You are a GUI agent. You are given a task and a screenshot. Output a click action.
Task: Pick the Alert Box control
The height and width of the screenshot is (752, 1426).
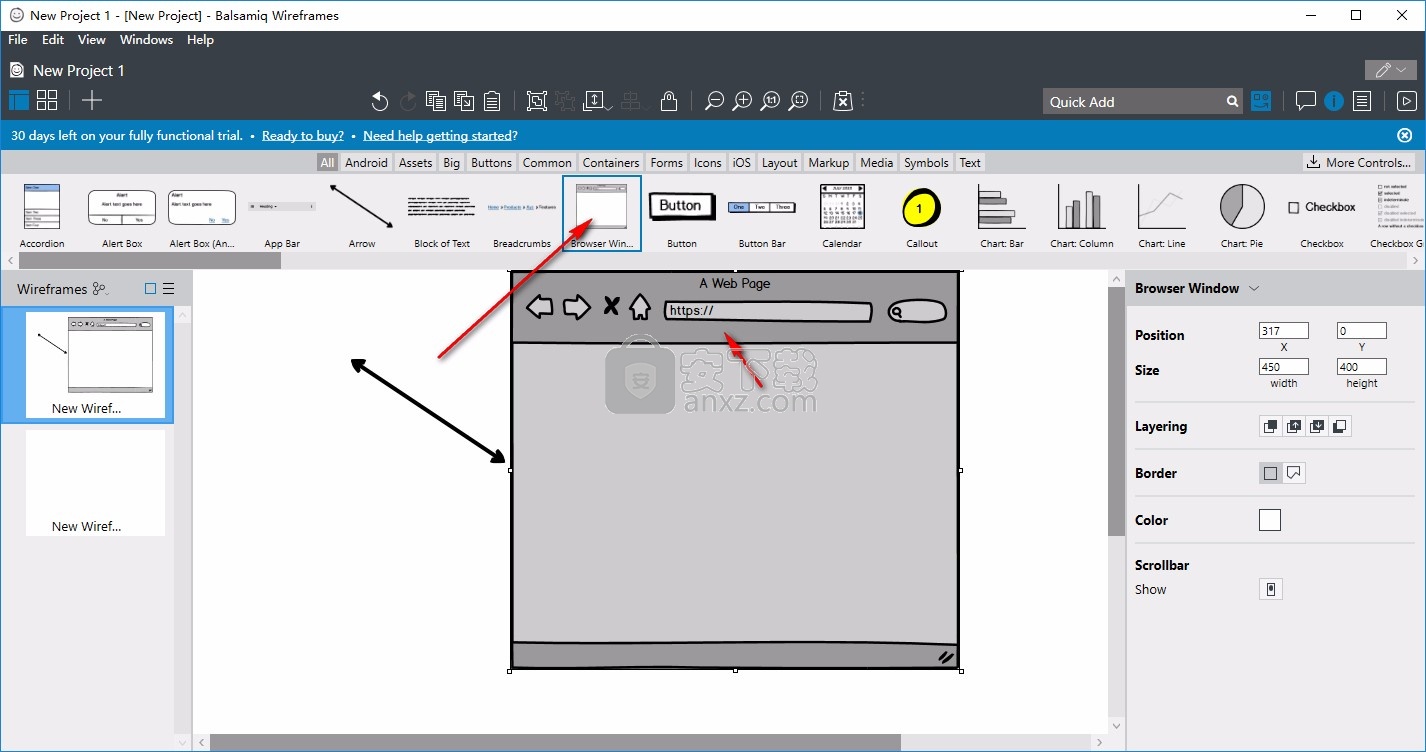[x=122, y=215]
